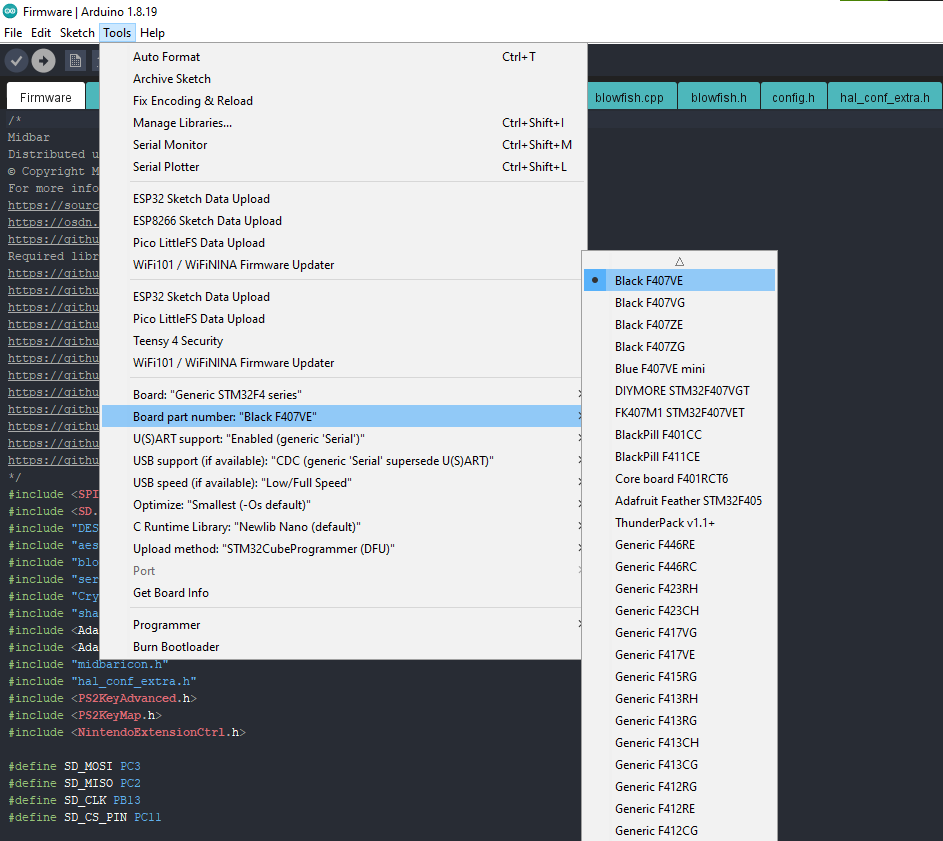Screen dimensions: 943x841
Task: Click the SD_MOSI PC3 define line
Action: coord(74,766)
